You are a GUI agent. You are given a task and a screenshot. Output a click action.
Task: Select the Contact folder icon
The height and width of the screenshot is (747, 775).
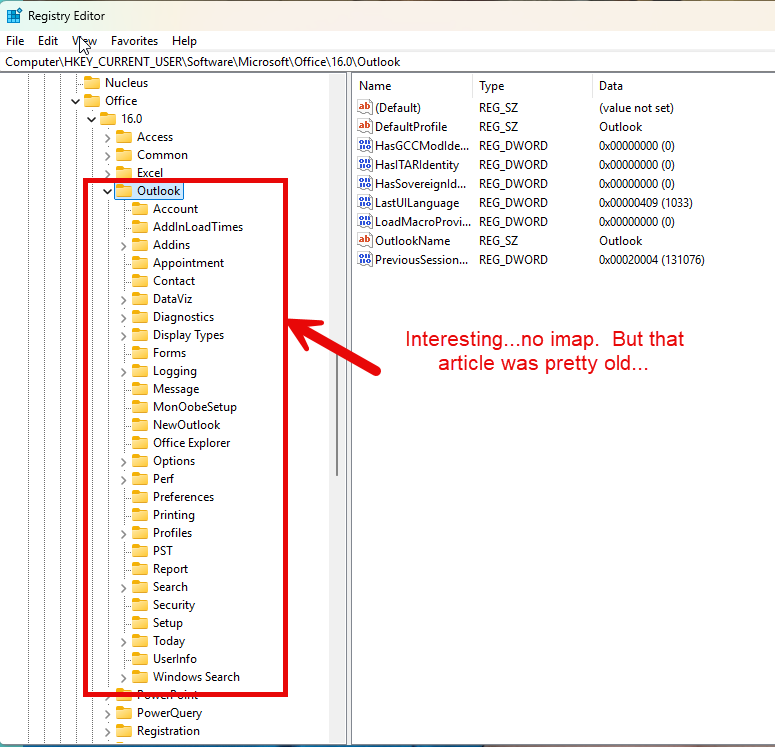pyautogui.click(x=140, y=281)
